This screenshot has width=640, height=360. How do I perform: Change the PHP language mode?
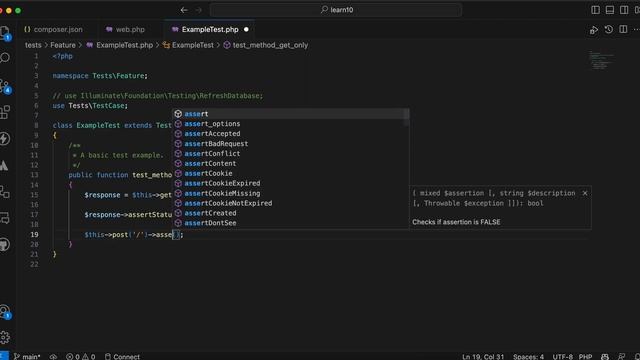pos(585,356)
